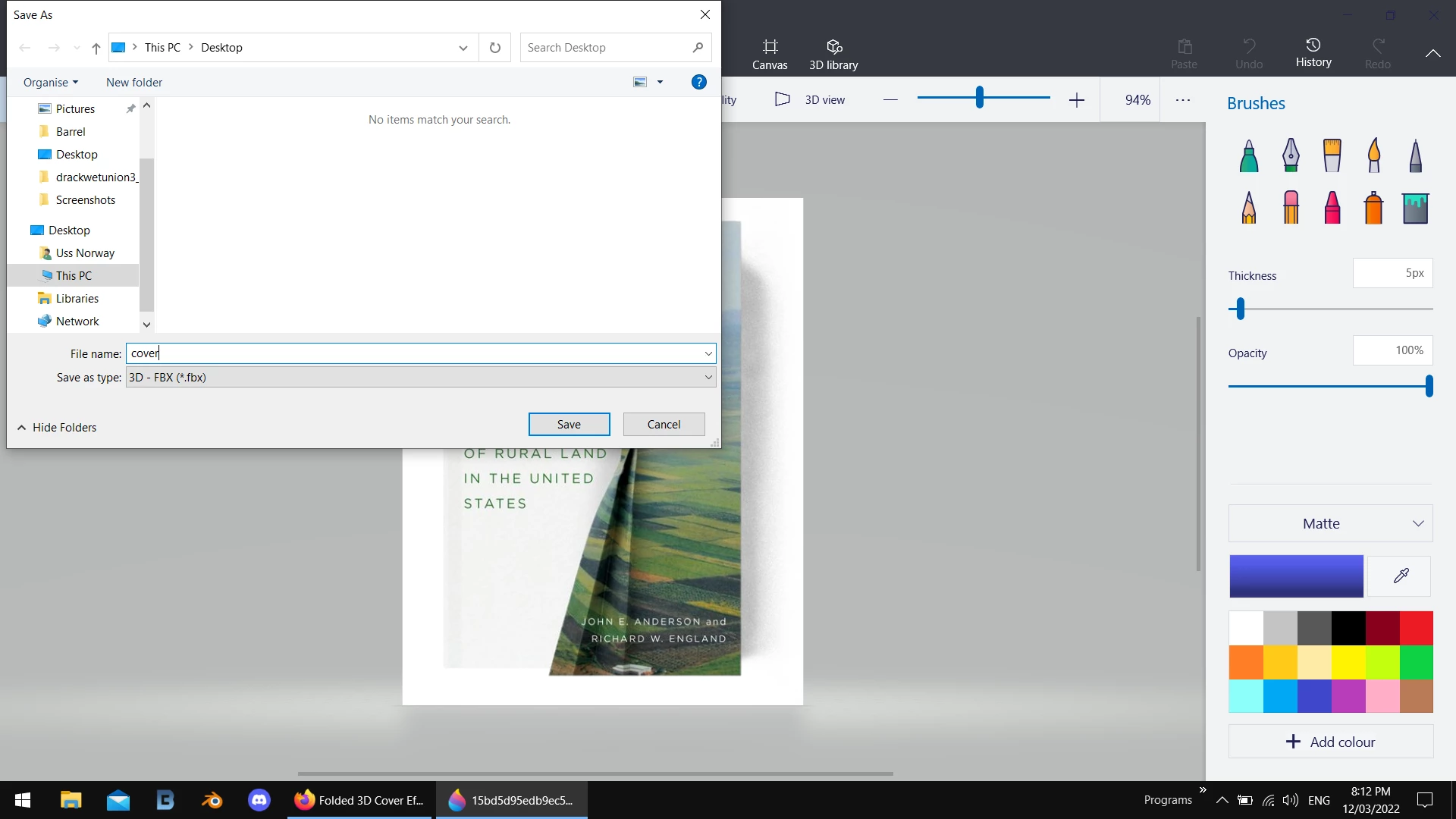
Task: Select the Marker brush
Action: click(1249, 155)
